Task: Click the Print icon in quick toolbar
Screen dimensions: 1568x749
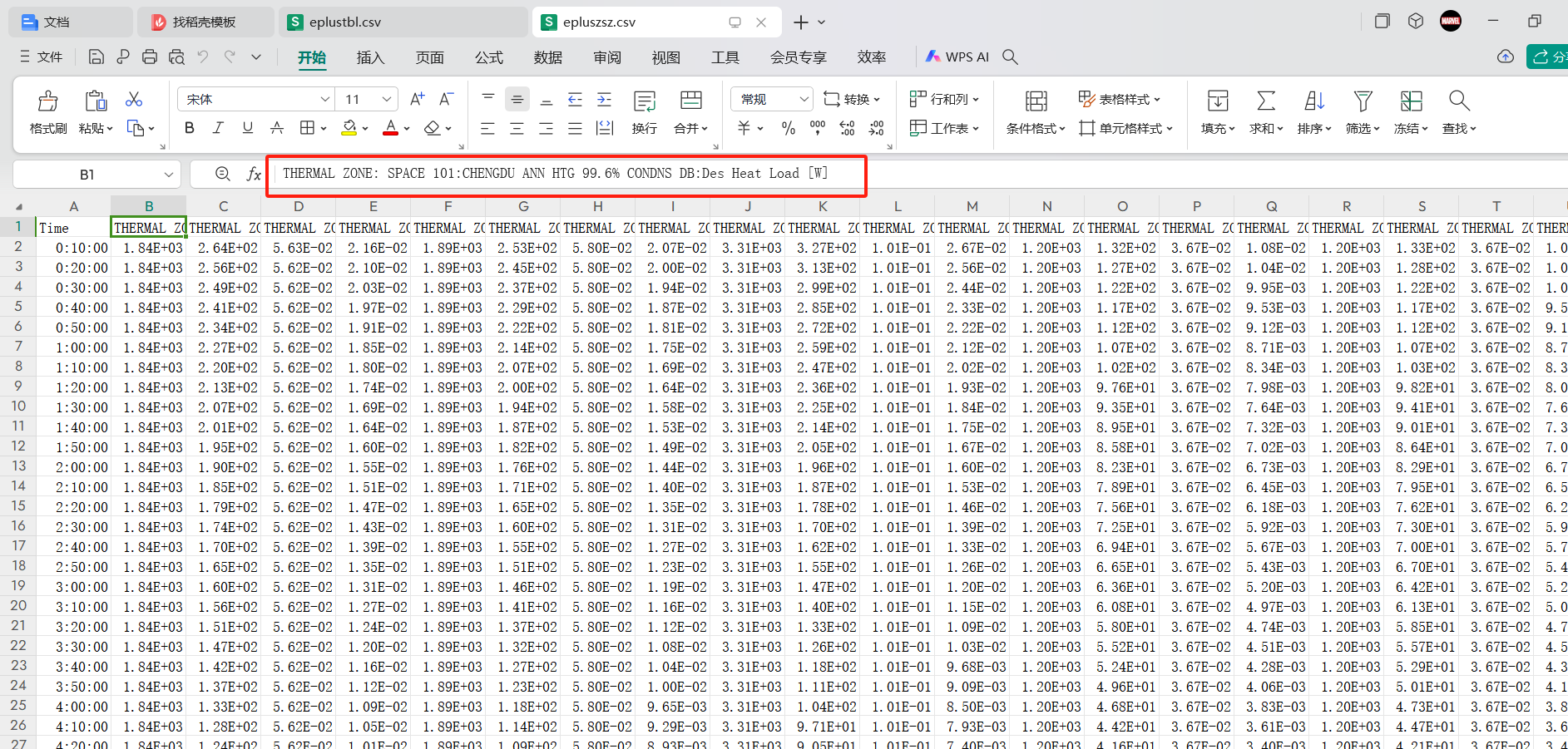Action: point(150,57)
